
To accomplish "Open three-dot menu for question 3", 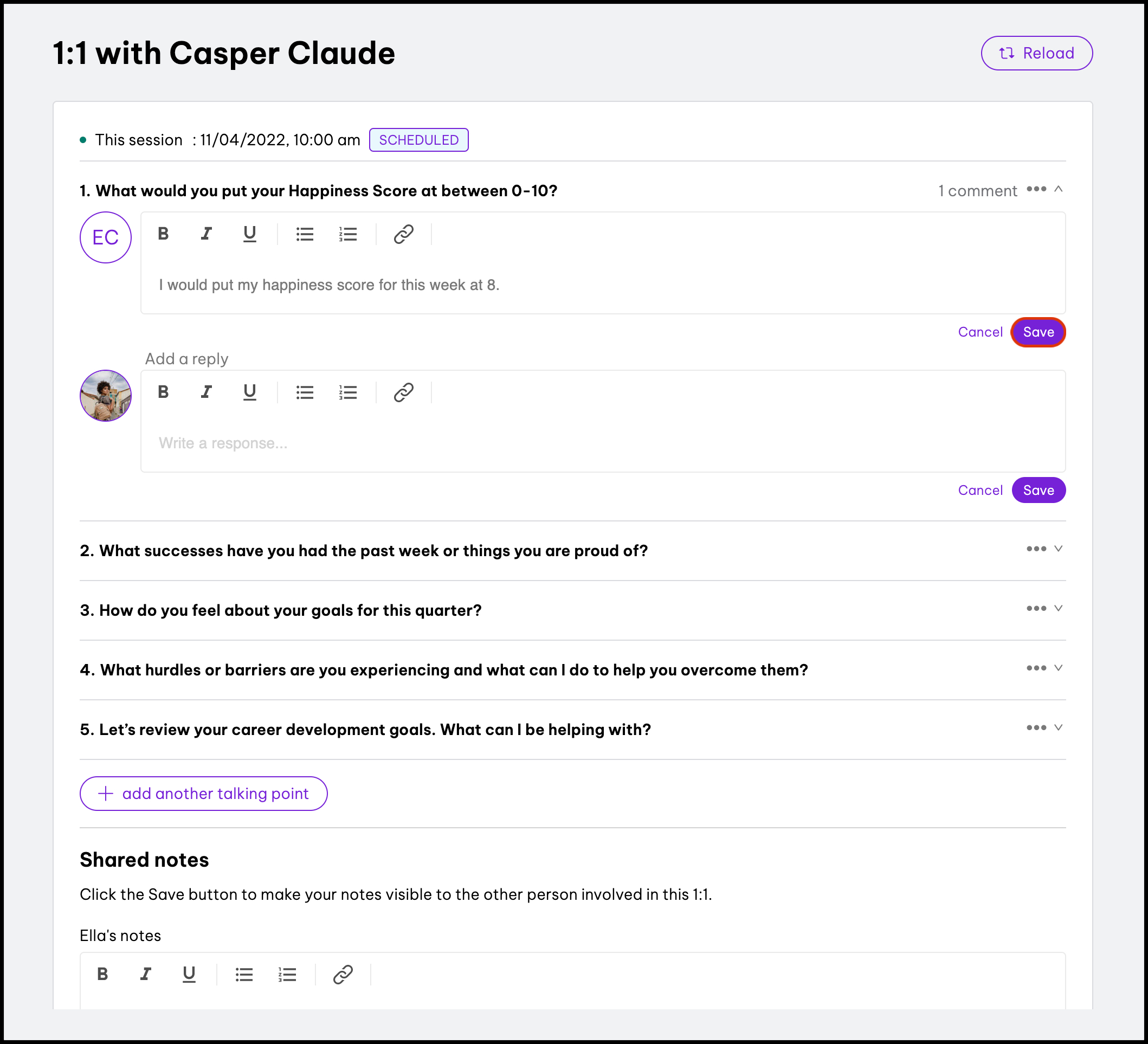I will coord(1036,608).
